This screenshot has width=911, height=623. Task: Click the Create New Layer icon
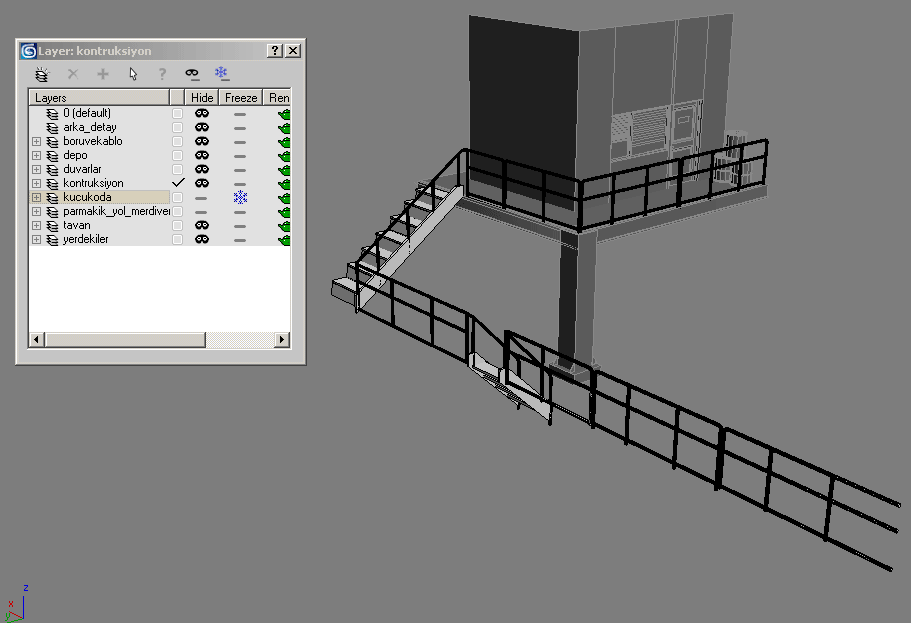point(42,74)
